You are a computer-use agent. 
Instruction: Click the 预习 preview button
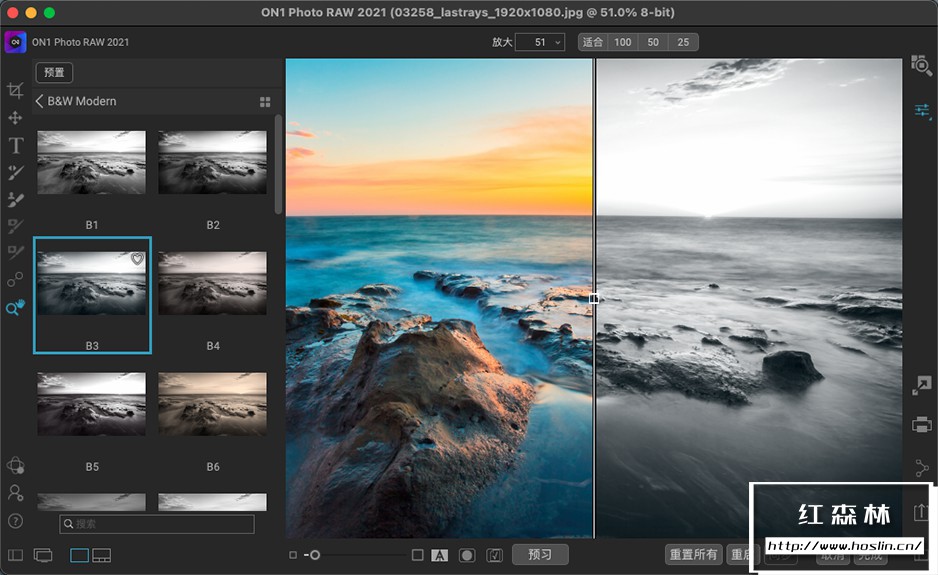tap(540, 555)
